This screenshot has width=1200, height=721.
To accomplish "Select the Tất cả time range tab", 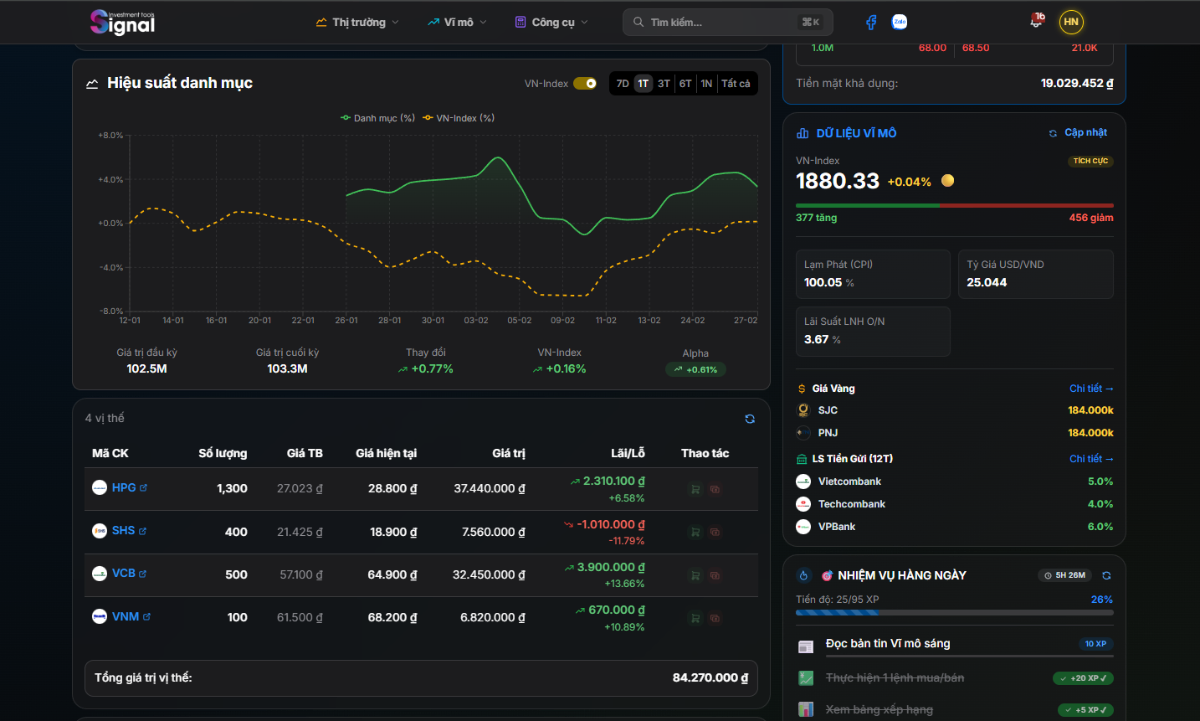I will (735, 83).
